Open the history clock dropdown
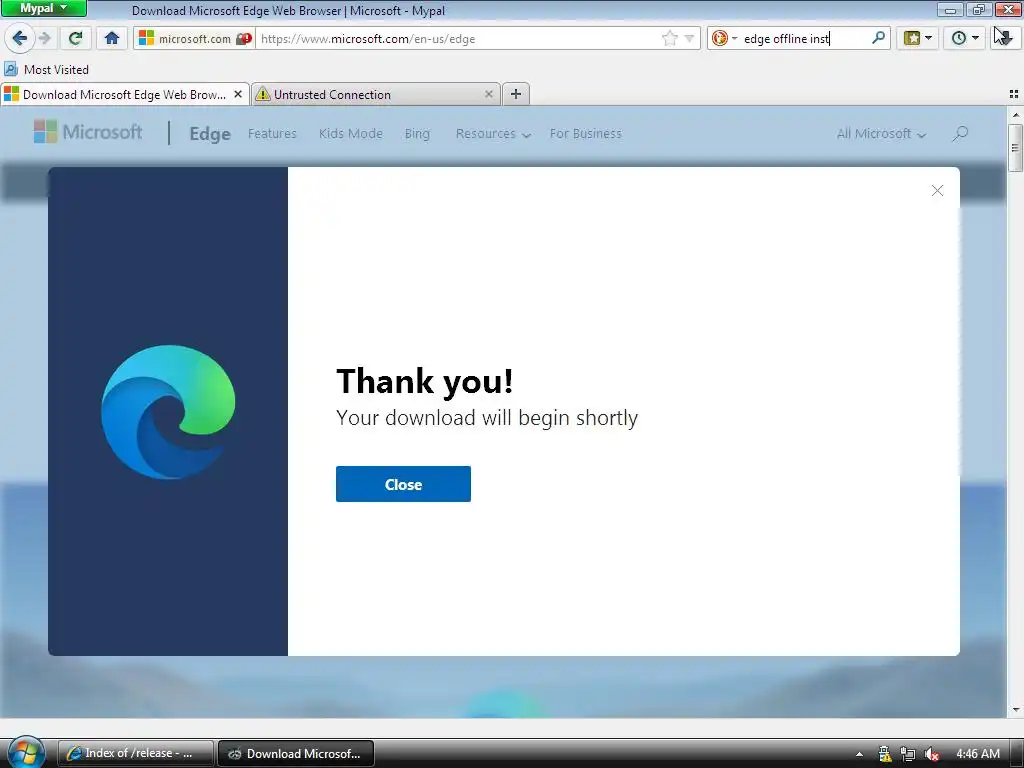This screenshot has width=1024, height=768. (x=965, y=38)
